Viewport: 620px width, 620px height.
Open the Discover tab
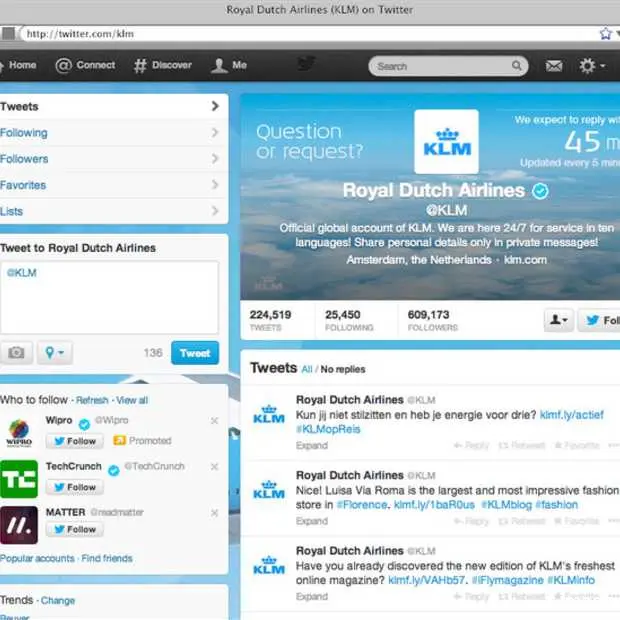click(163, 65)
